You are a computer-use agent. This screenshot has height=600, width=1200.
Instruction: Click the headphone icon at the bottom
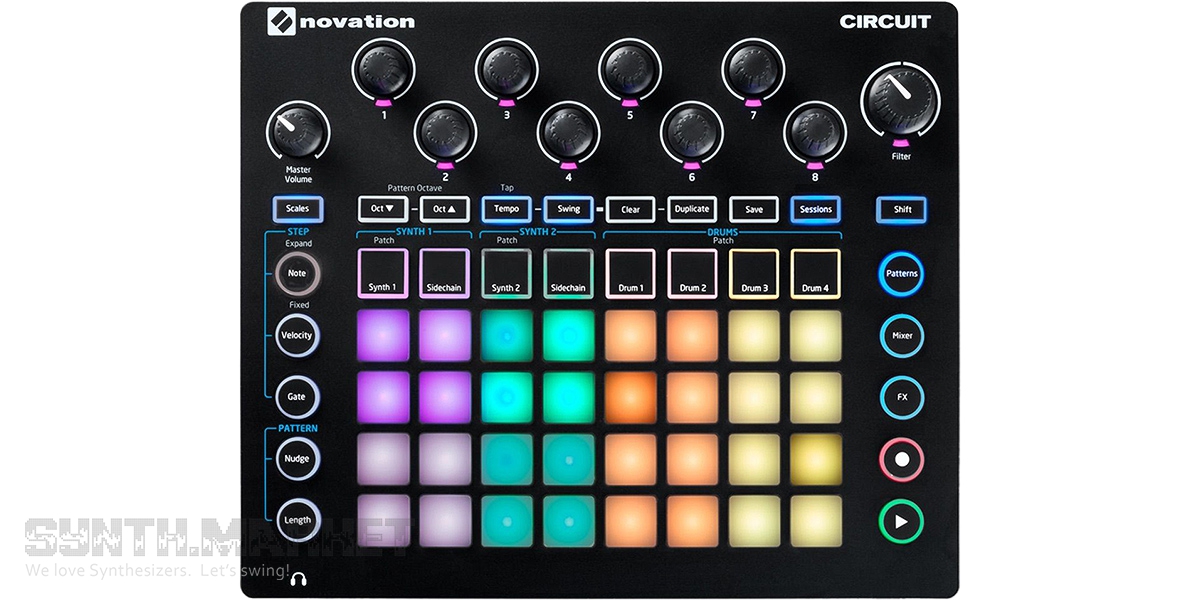click(x=299, y=578)
